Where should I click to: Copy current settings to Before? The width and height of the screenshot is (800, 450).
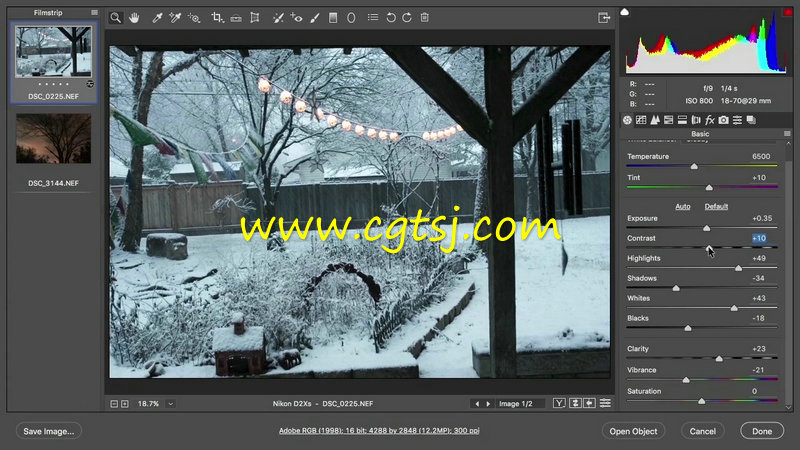click(x=589, y=404)
